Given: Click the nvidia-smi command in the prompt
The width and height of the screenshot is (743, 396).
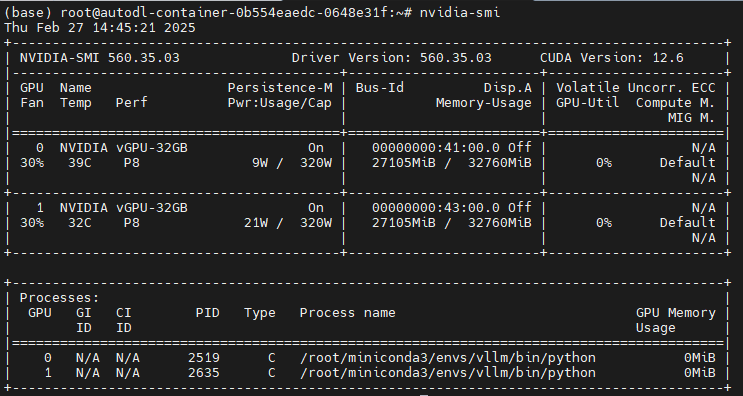Looking at the screenshot, I should pyautogui.click(x=460, y=13).
